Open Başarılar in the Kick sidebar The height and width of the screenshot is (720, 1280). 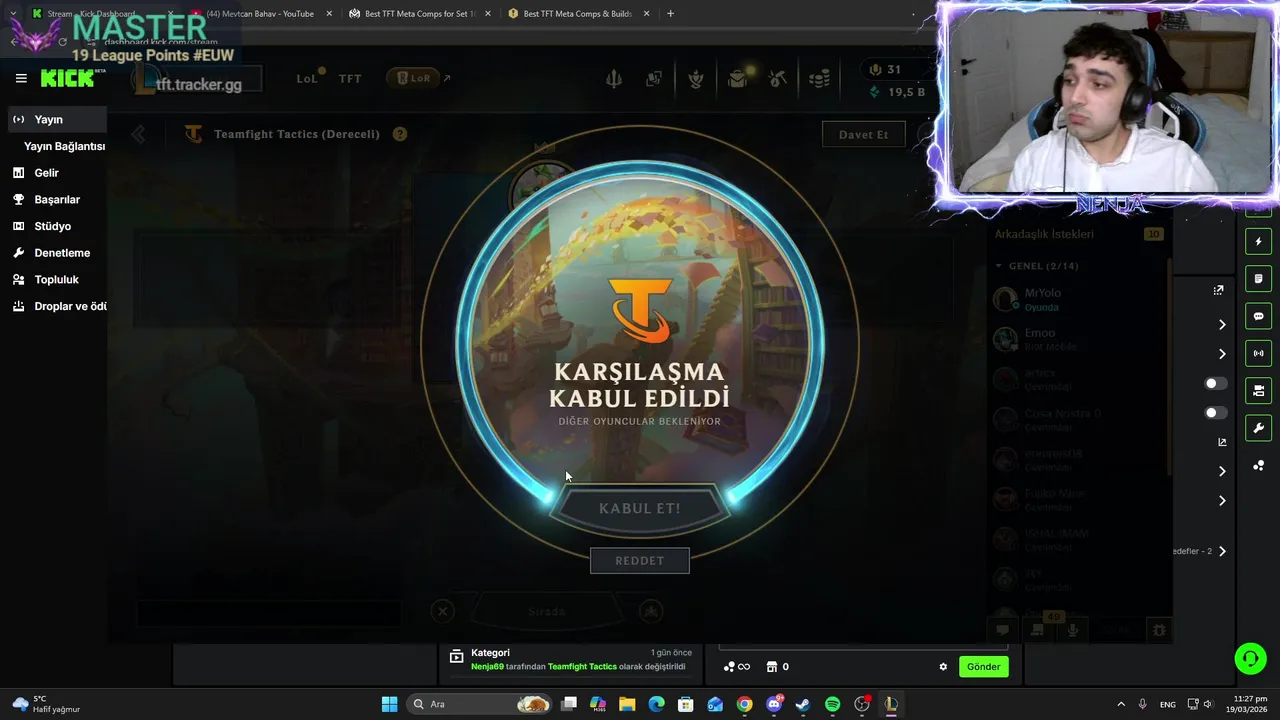[55, 199]
